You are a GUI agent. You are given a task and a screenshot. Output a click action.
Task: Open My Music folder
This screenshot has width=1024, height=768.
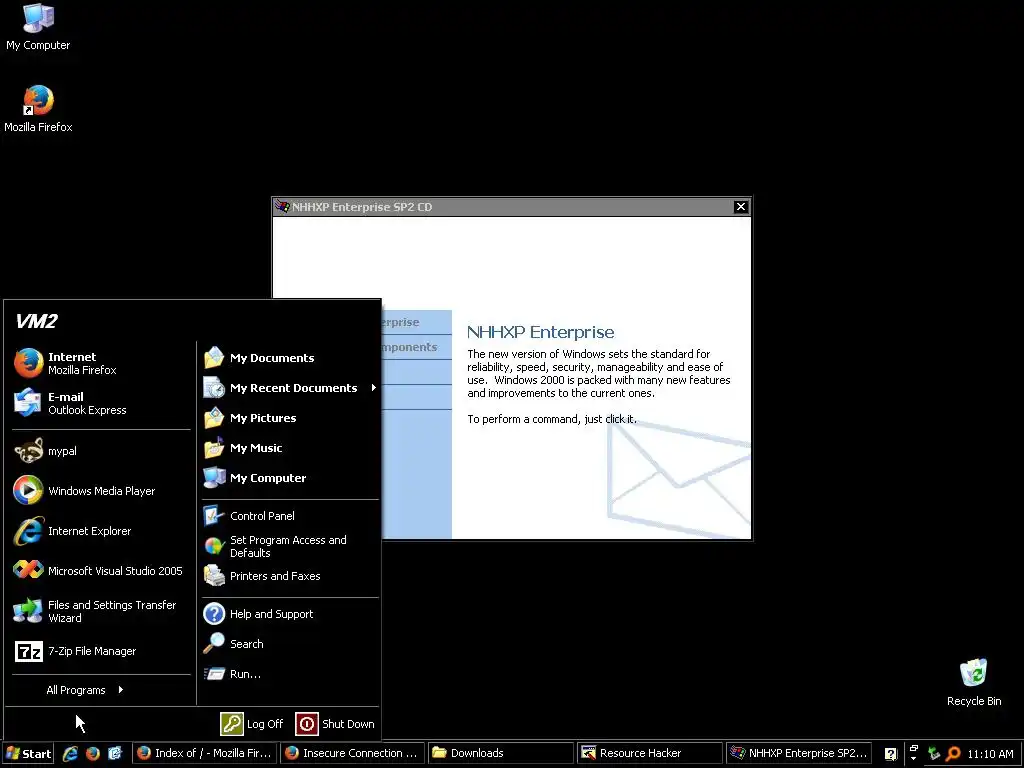pyautogui.click(x=290, y=448)
